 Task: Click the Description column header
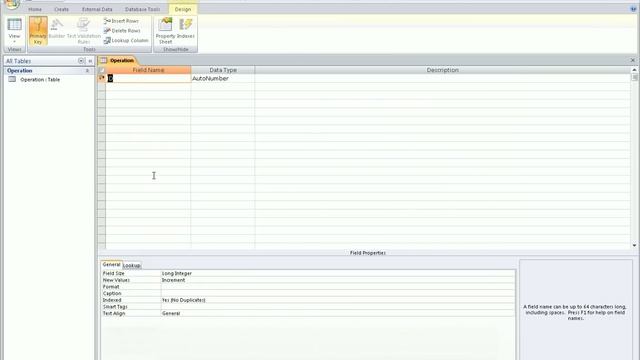[x=442, y=70]
